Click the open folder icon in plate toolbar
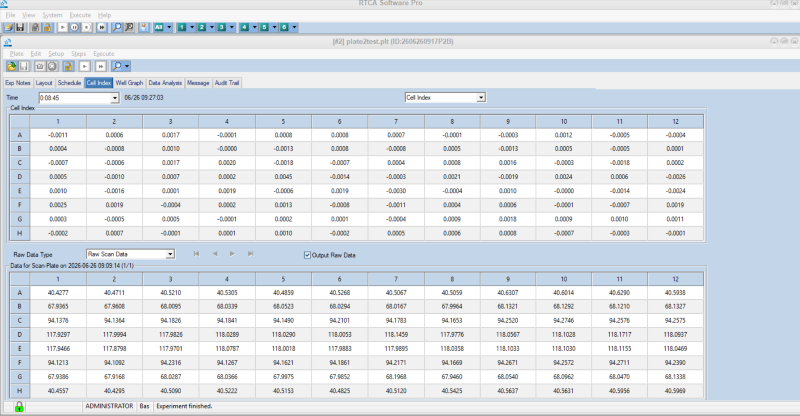This screenshot has height=416, width=800. pyautogui.click(x=11, y=66)
